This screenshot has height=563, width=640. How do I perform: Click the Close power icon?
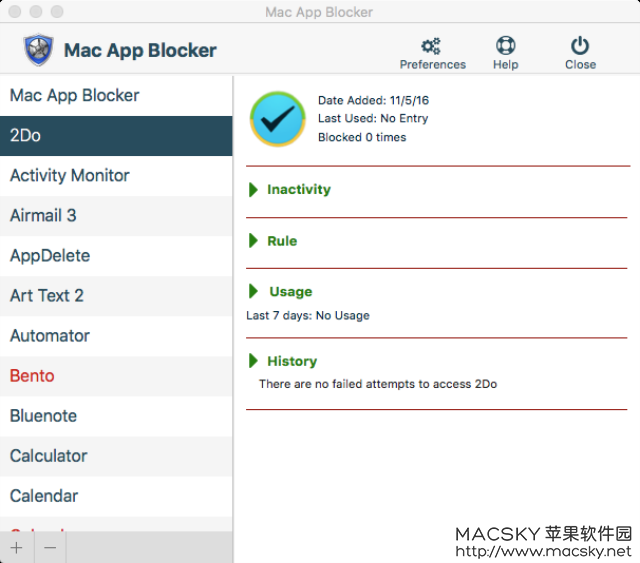coord(580,45)
